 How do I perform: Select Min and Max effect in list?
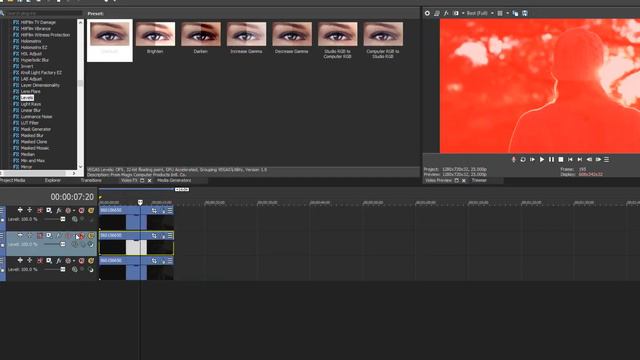coord(33,160)
